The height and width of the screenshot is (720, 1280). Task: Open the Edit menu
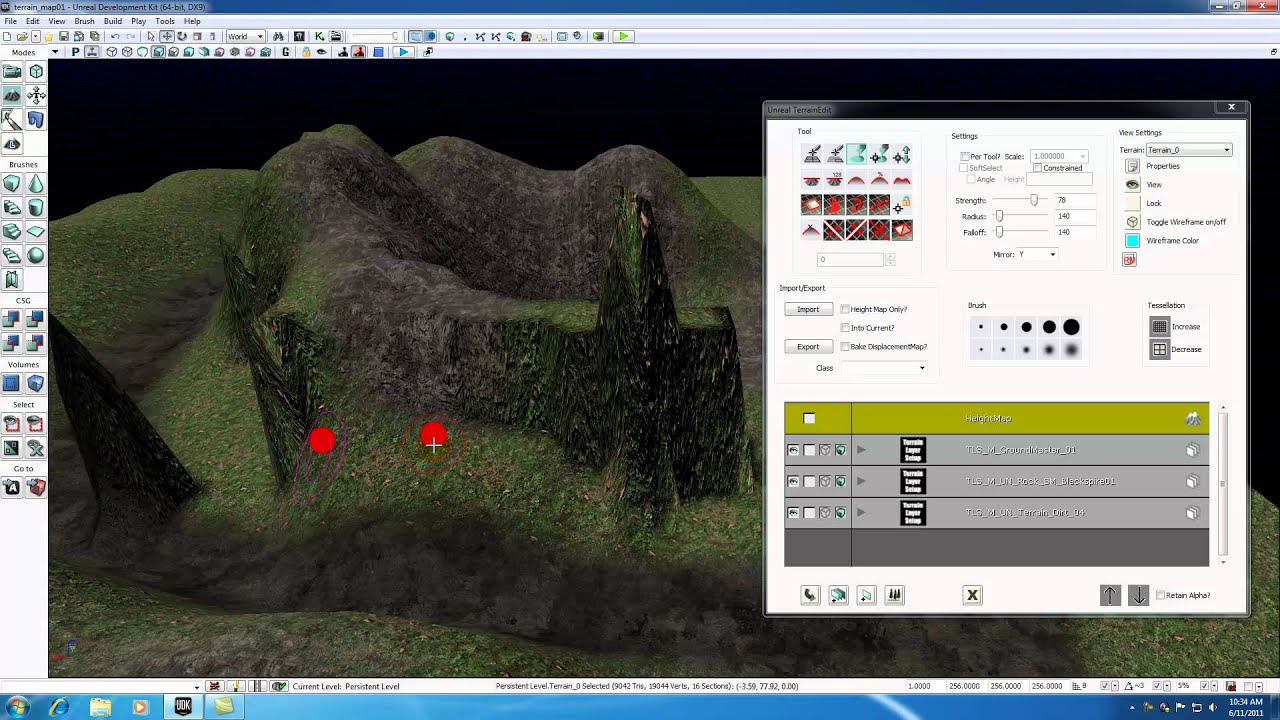(x=33, y=21)
